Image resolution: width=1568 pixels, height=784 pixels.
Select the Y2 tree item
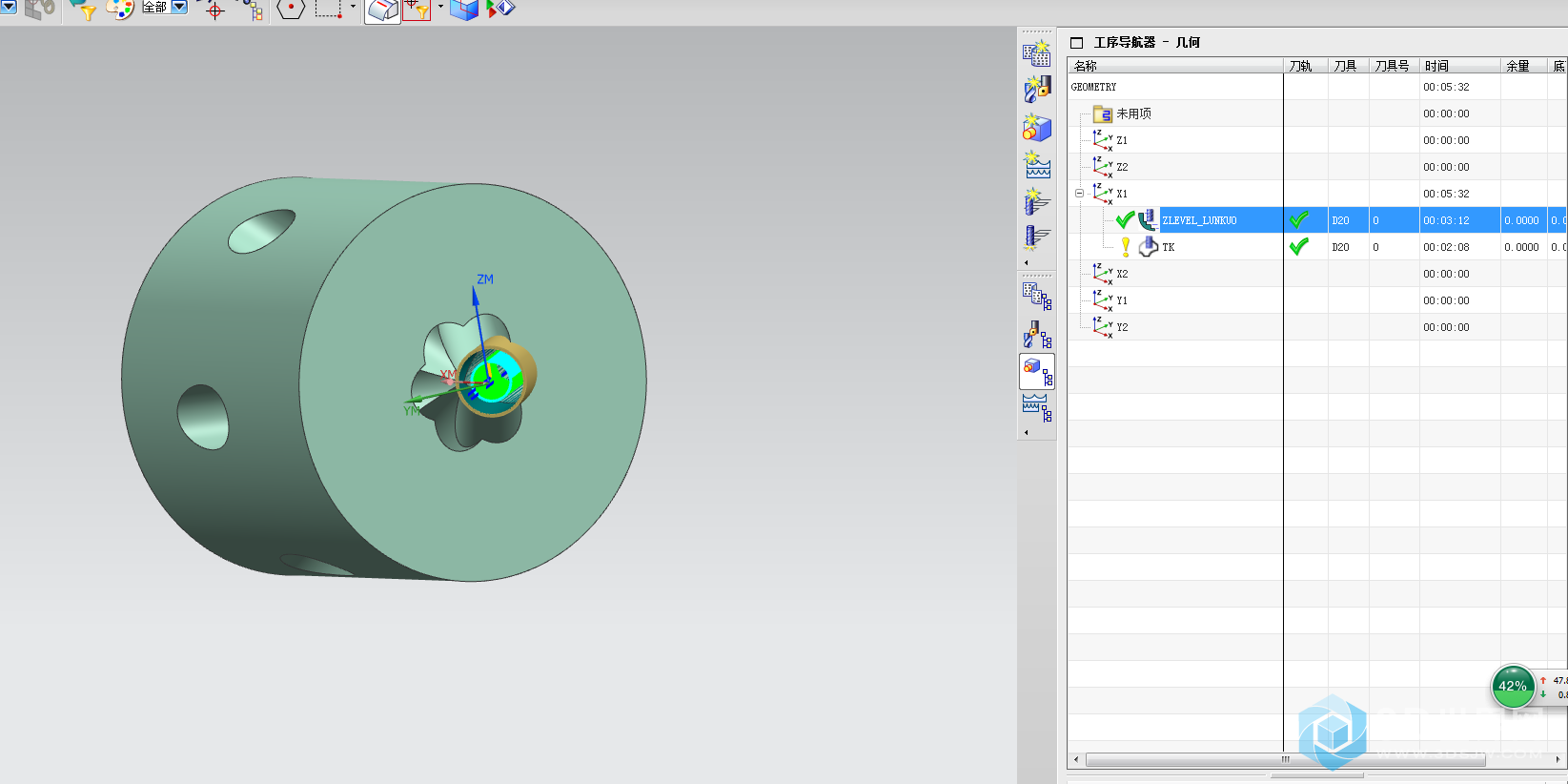point(1122,327)
